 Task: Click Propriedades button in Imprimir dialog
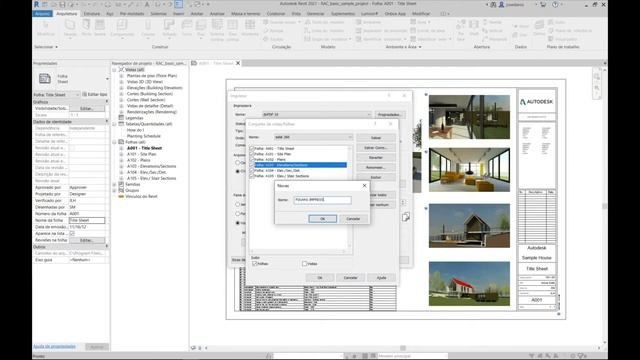click(389, 114)
